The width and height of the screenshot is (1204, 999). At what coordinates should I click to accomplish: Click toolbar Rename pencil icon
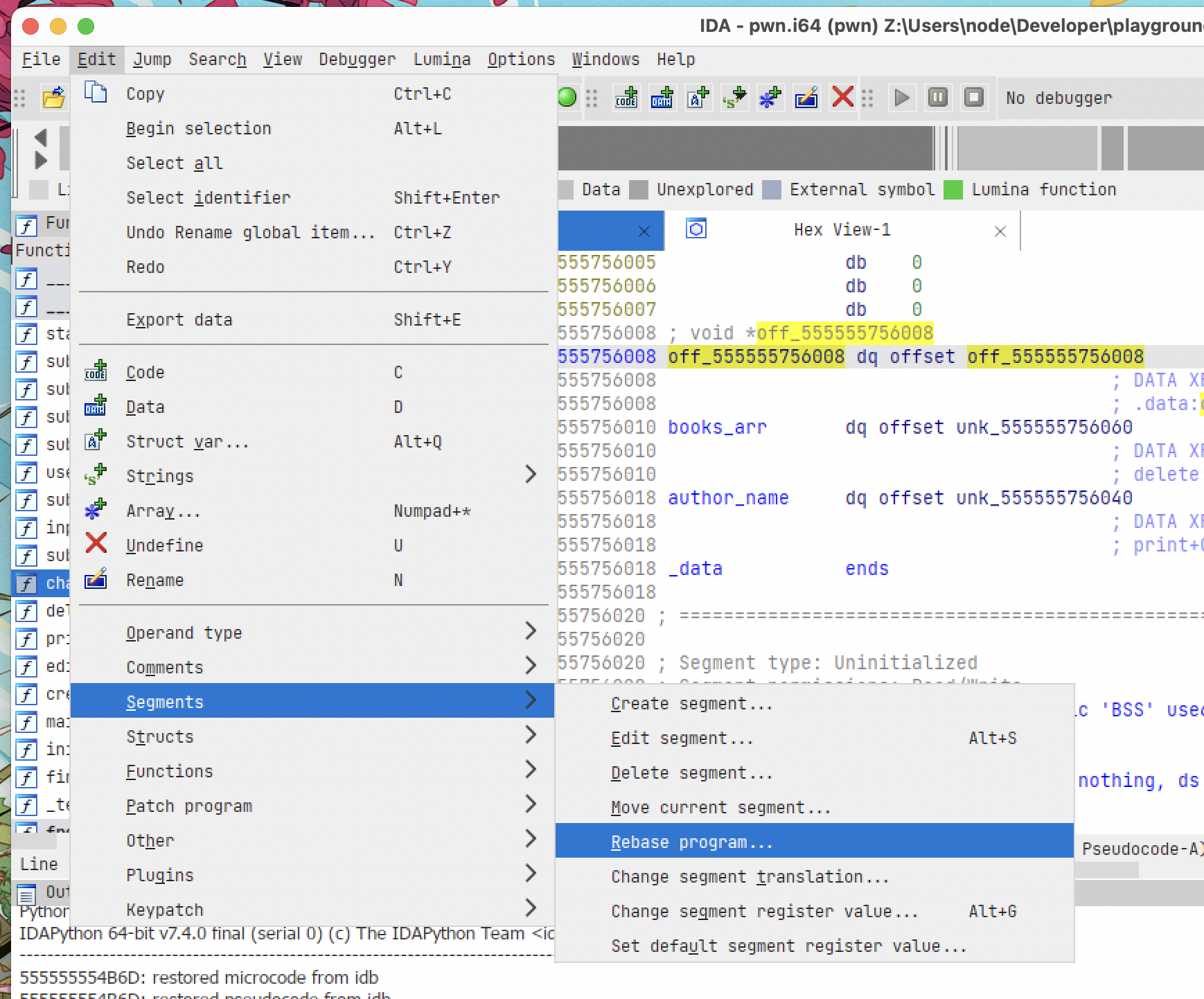[x=806, y=98]
